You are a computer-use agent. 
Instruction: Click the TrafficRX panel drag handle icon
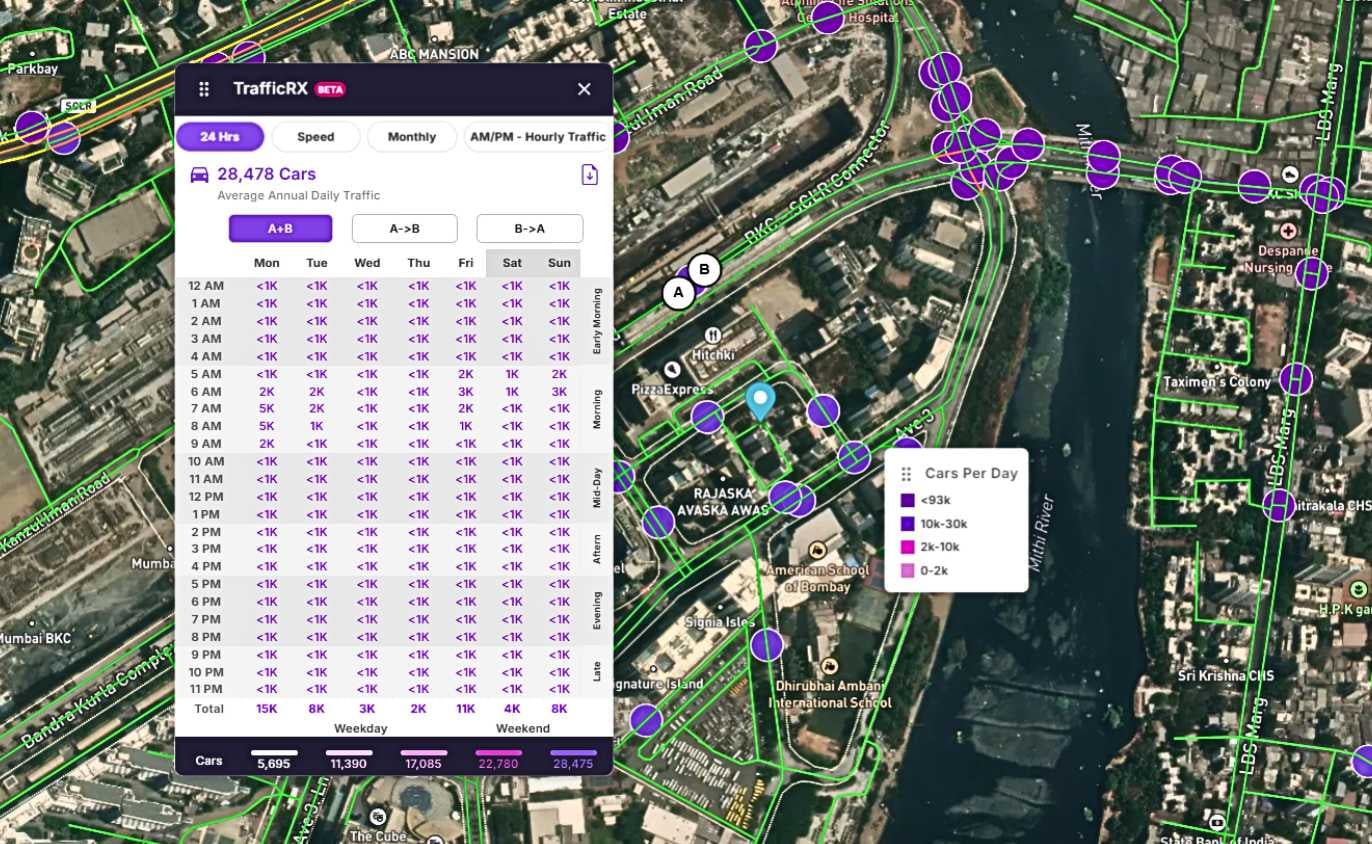tap(204, 89)
